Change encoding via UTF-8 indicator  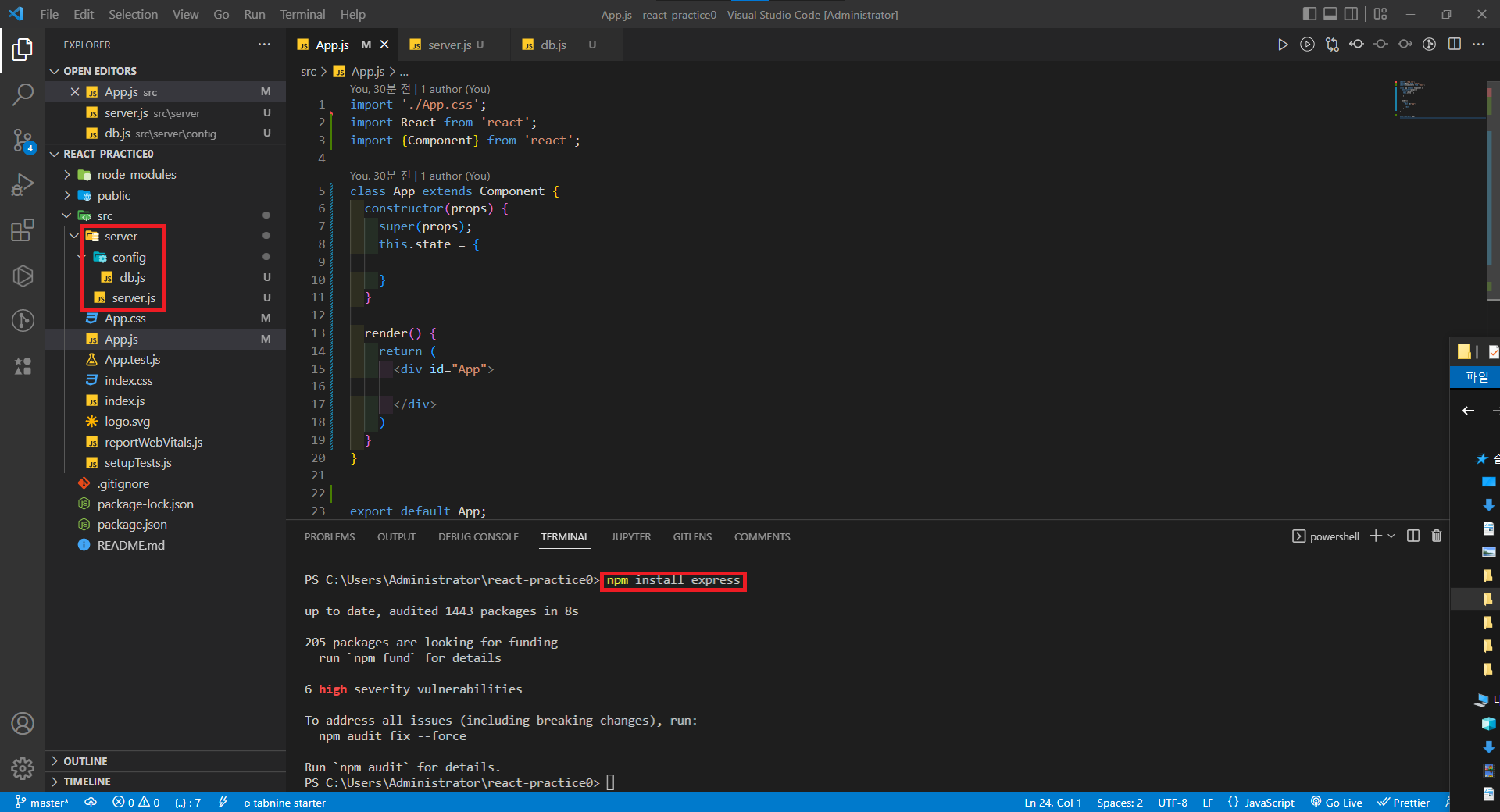(x=1172, y=803)
